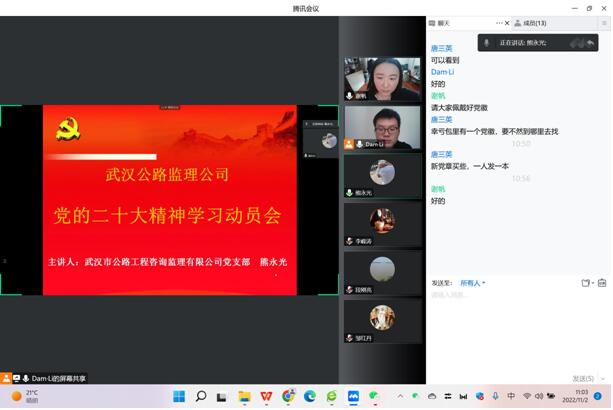Image resolution: width=613 pixels, height=410 pixels.
Task: Toggle the 中 input method indicator
Action: (511, 396)
